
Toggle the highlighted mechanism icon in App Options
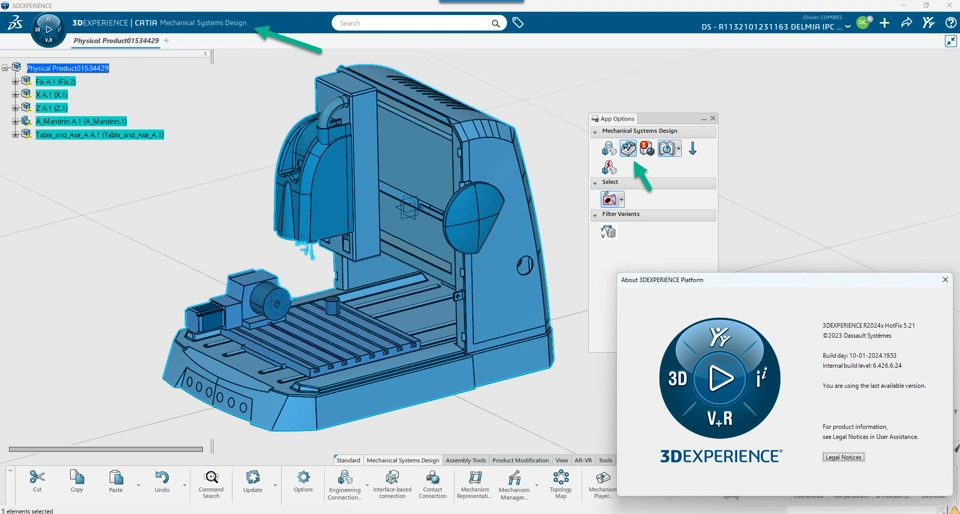coord(628,148)
